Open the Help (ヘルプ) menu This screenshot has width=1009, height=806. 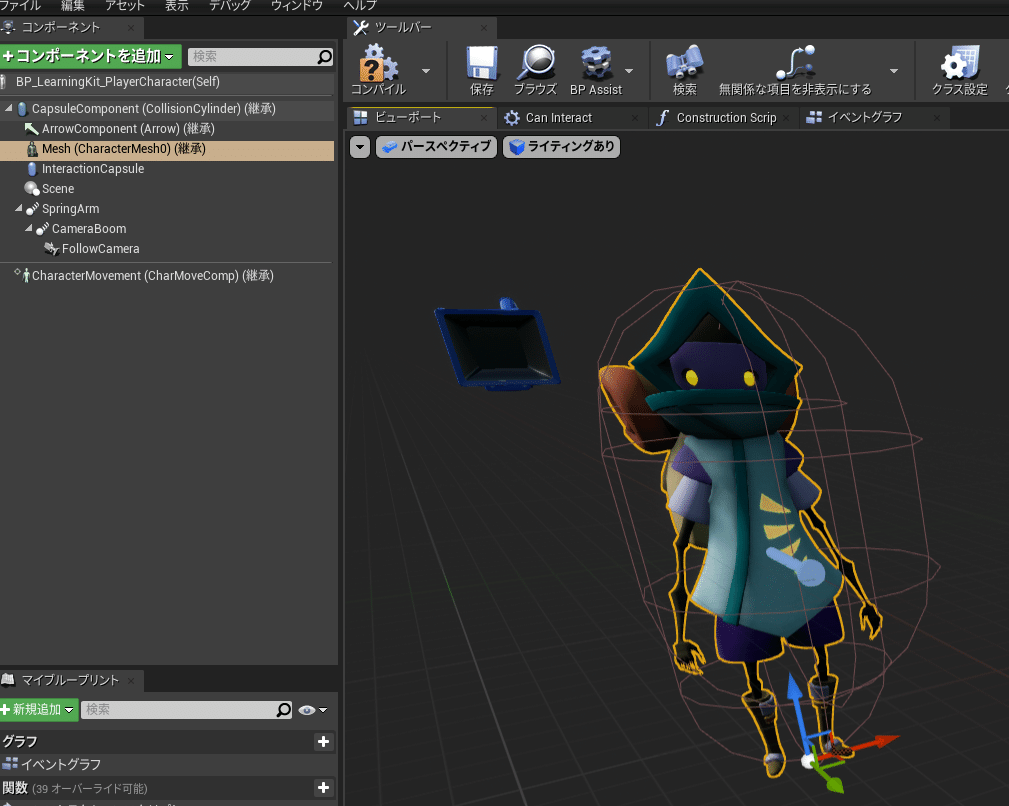(360, 5)
